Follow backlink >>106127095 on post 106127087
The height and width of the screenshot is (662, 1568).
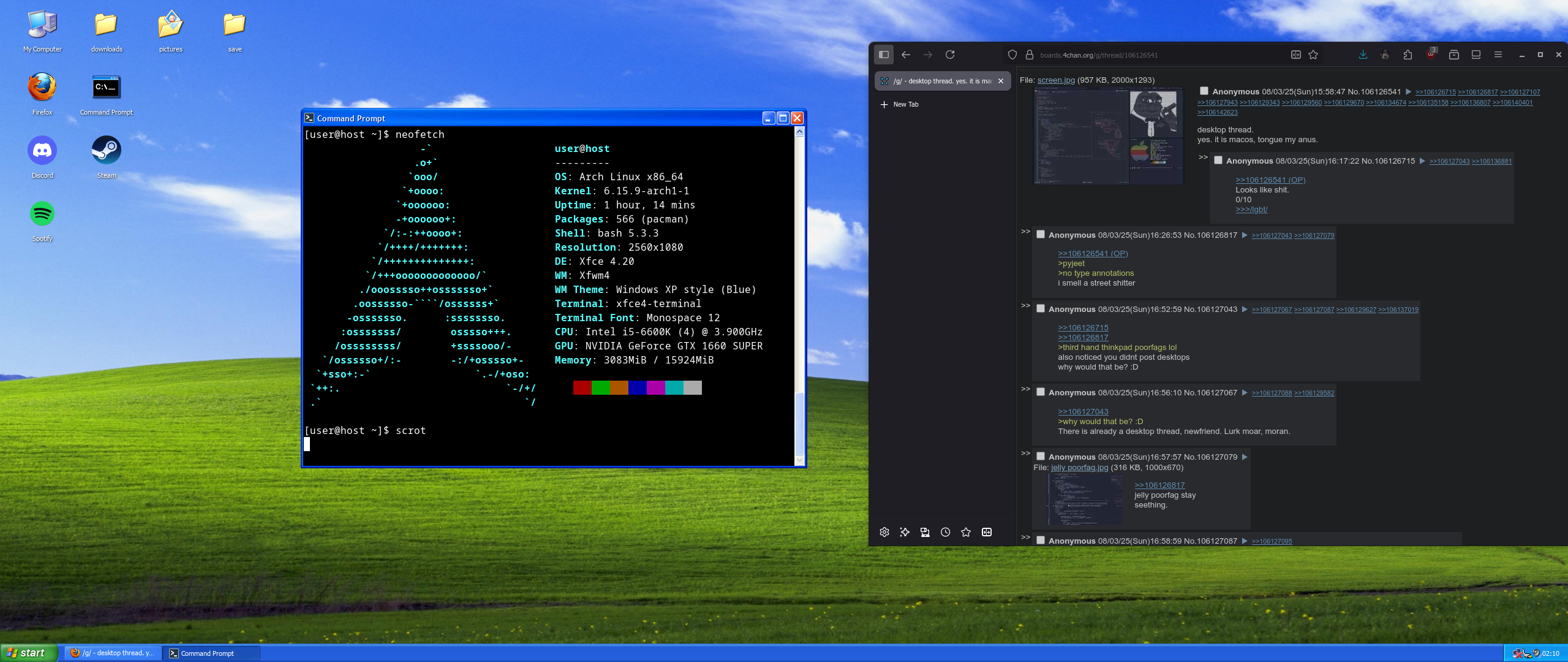pyautogui.click(x=1272, y=541)
